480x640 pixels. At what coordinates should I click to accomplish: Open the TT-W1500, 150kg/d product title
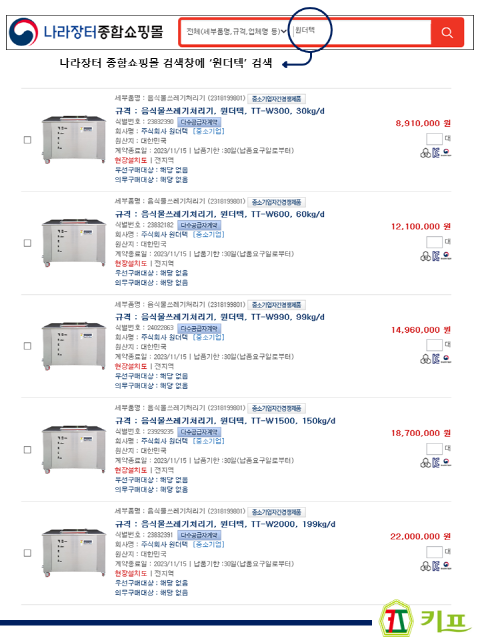225,420
